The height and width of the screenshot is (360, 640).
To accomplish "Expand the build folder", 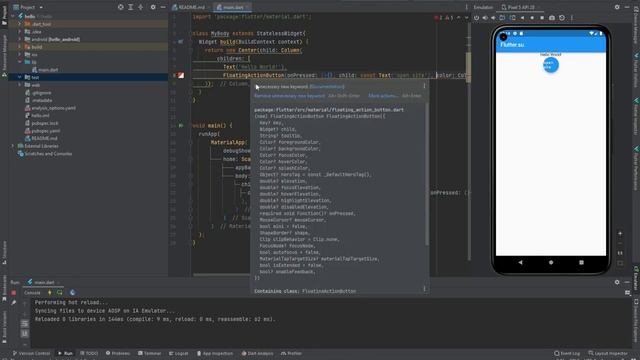I will (20, 47).
